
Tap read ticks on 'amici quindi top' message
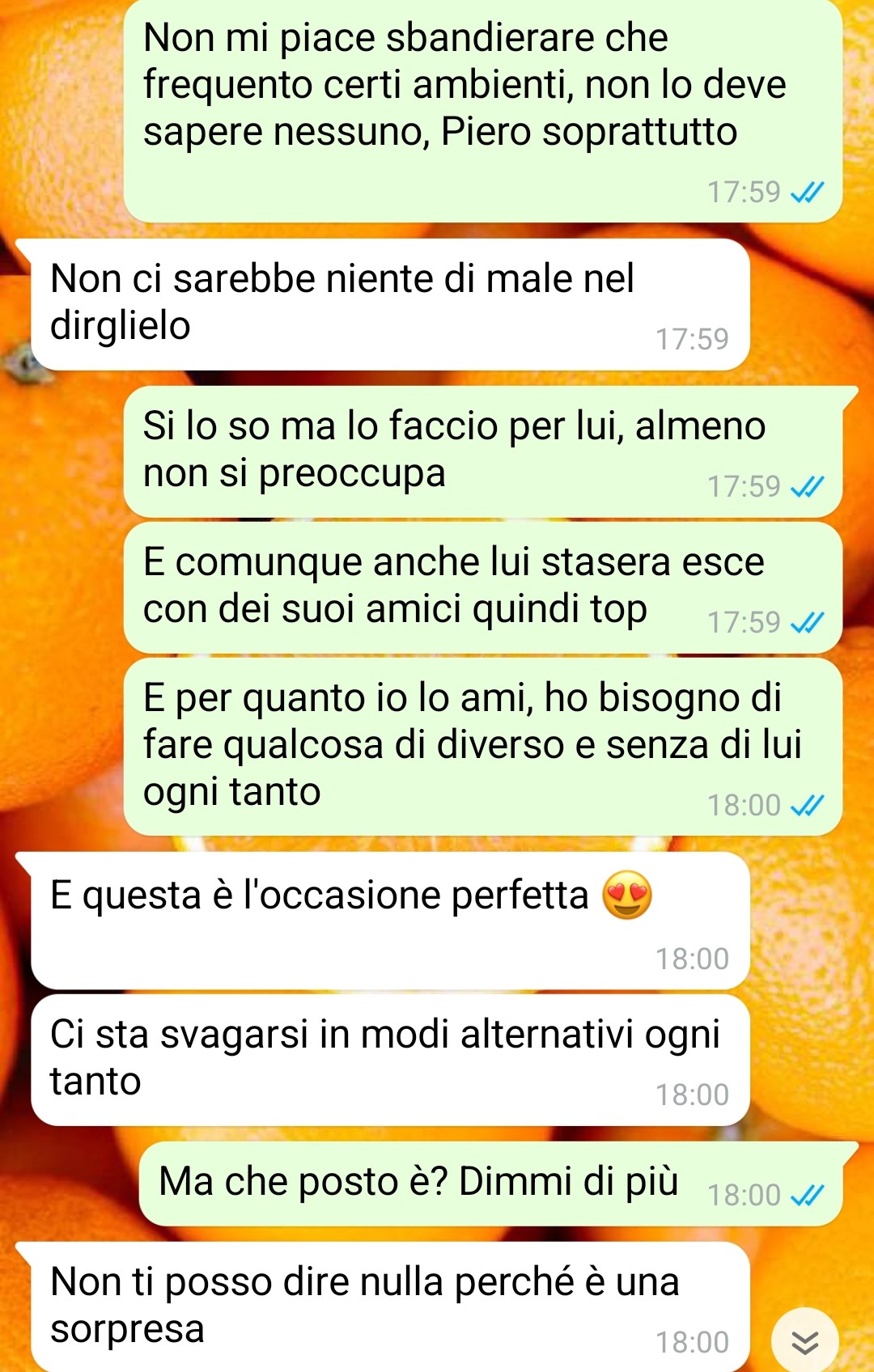[x=807, y=622]
